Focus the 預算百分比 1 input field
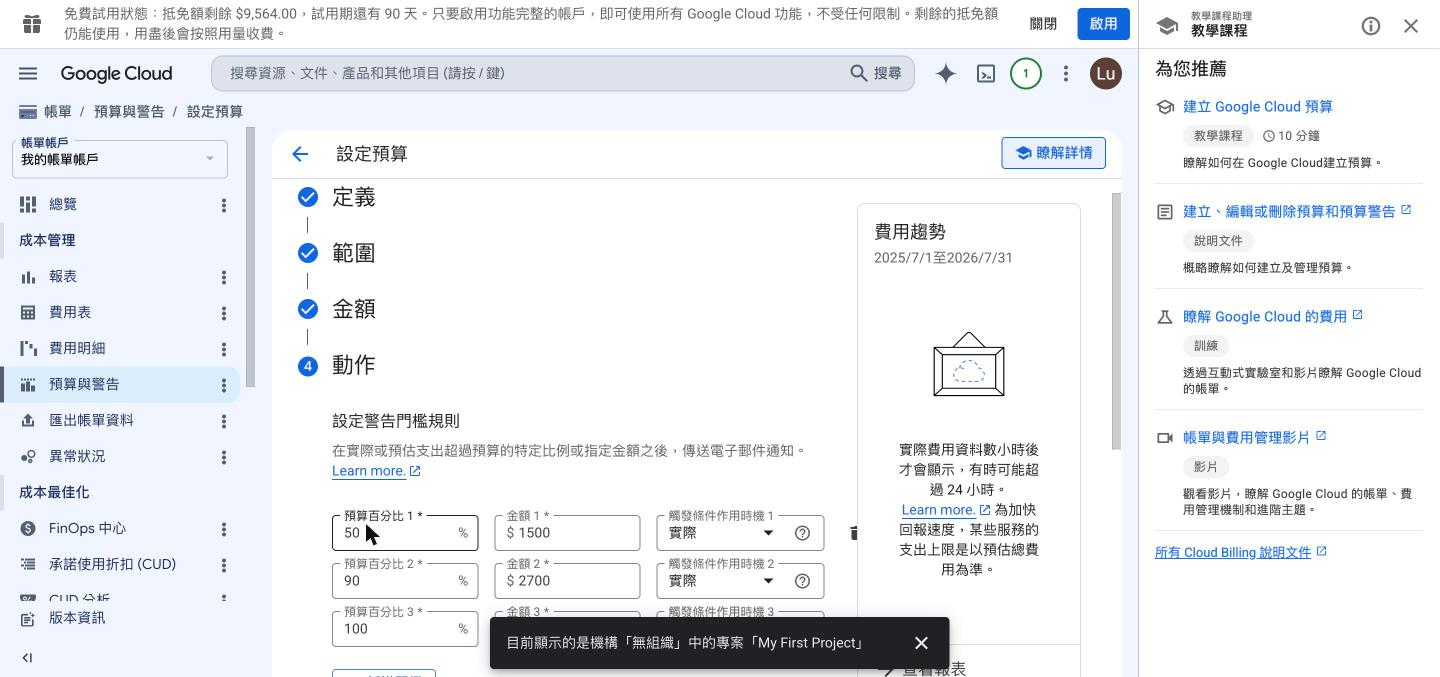The height and width of the screenshot is (677, 1440). tap(405, 533)
